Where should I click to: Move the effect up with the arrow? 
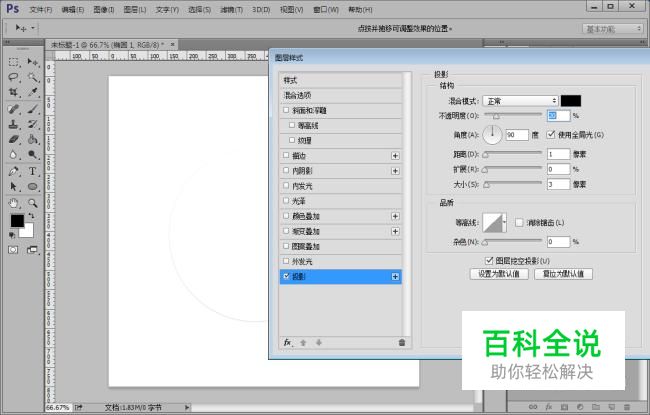click(x=303, y=342)
